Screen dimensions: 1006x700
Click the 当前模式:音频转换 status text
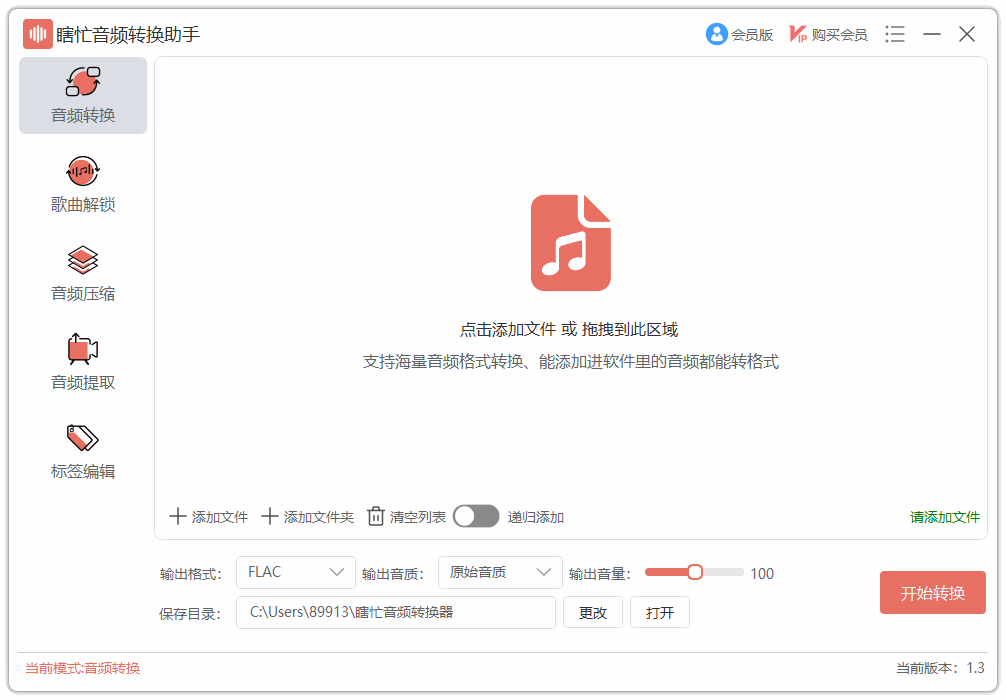coord(83,668)
